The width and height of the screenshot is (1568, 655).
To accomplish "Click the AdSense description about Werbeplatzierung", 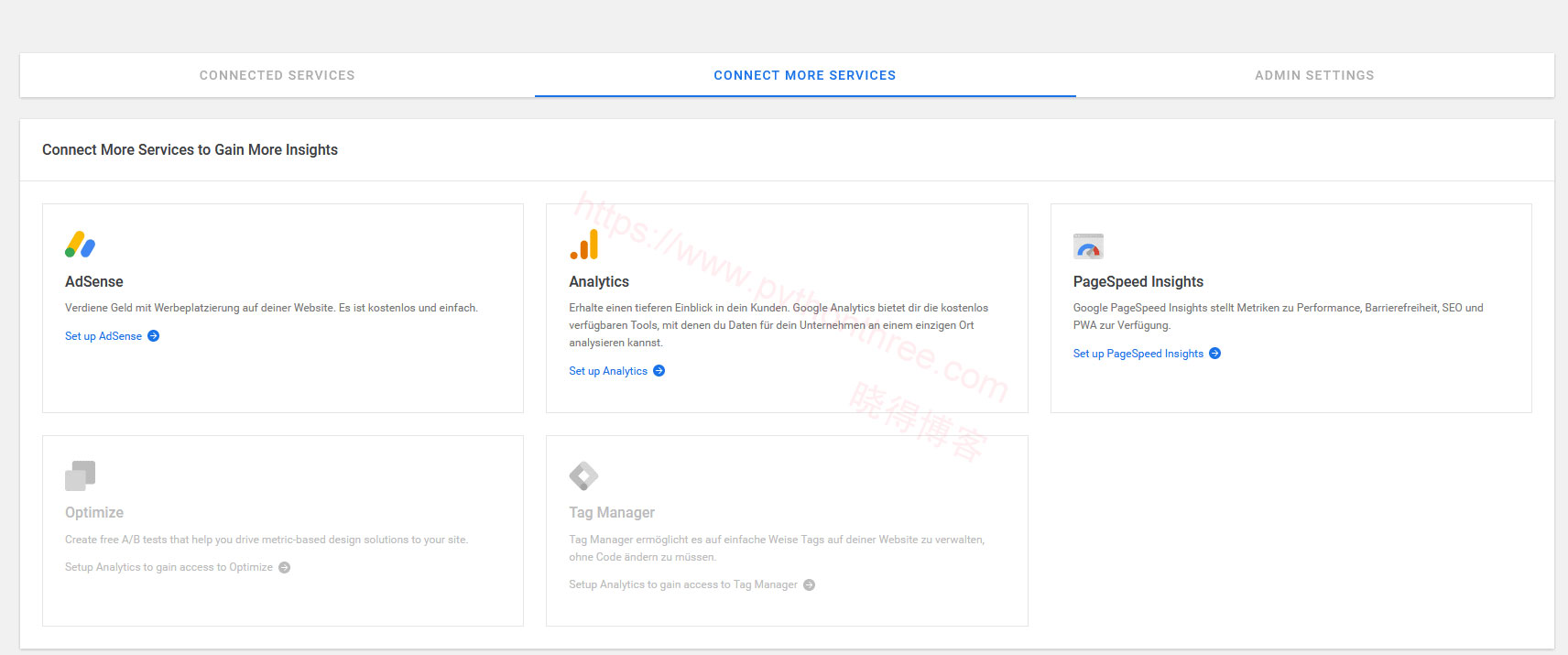I will 271,308.
